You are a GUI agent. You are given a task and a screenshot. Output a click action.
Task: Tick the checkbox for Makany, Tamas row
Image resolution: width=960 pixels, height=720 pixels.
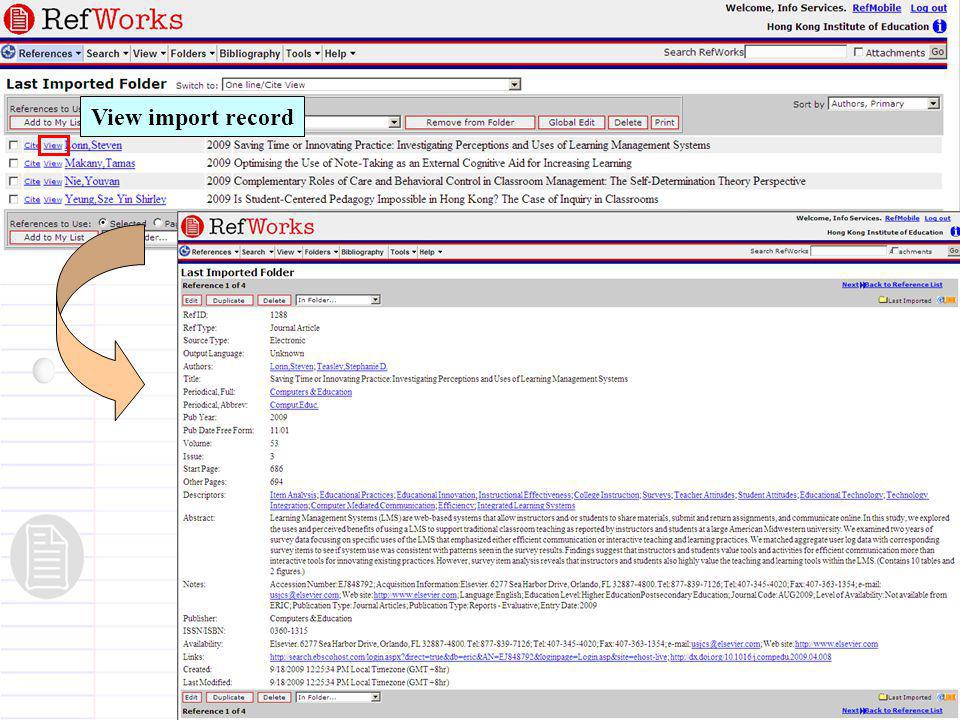(13, 163)
